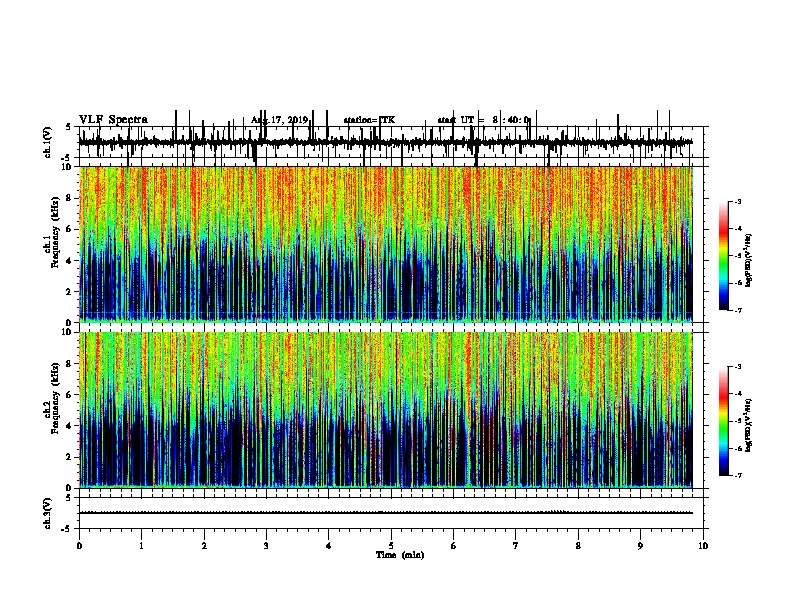
Task: Click the '-3' tick on ch.1 colorbar
Action: pyautogui.click(x=738, y=202)
